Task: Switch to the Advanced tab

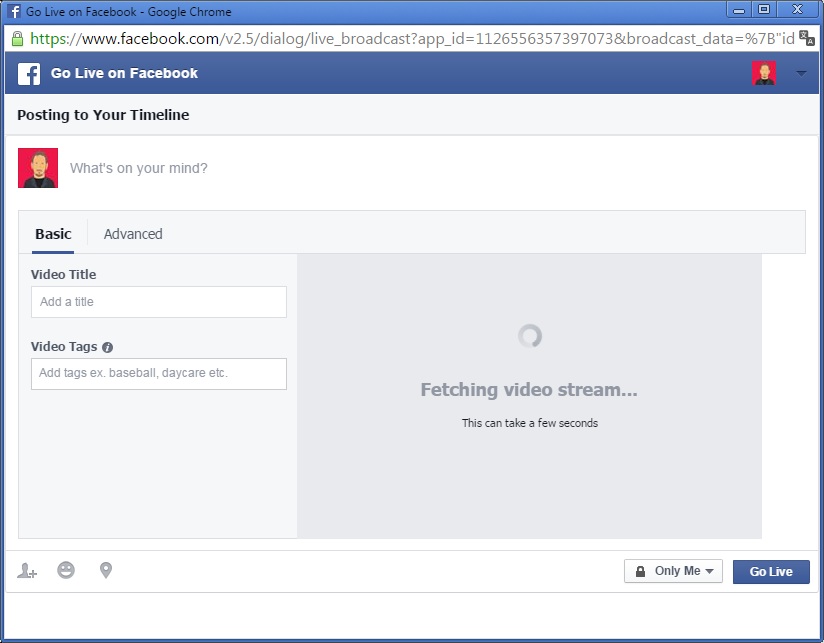Action: point(132,233)
